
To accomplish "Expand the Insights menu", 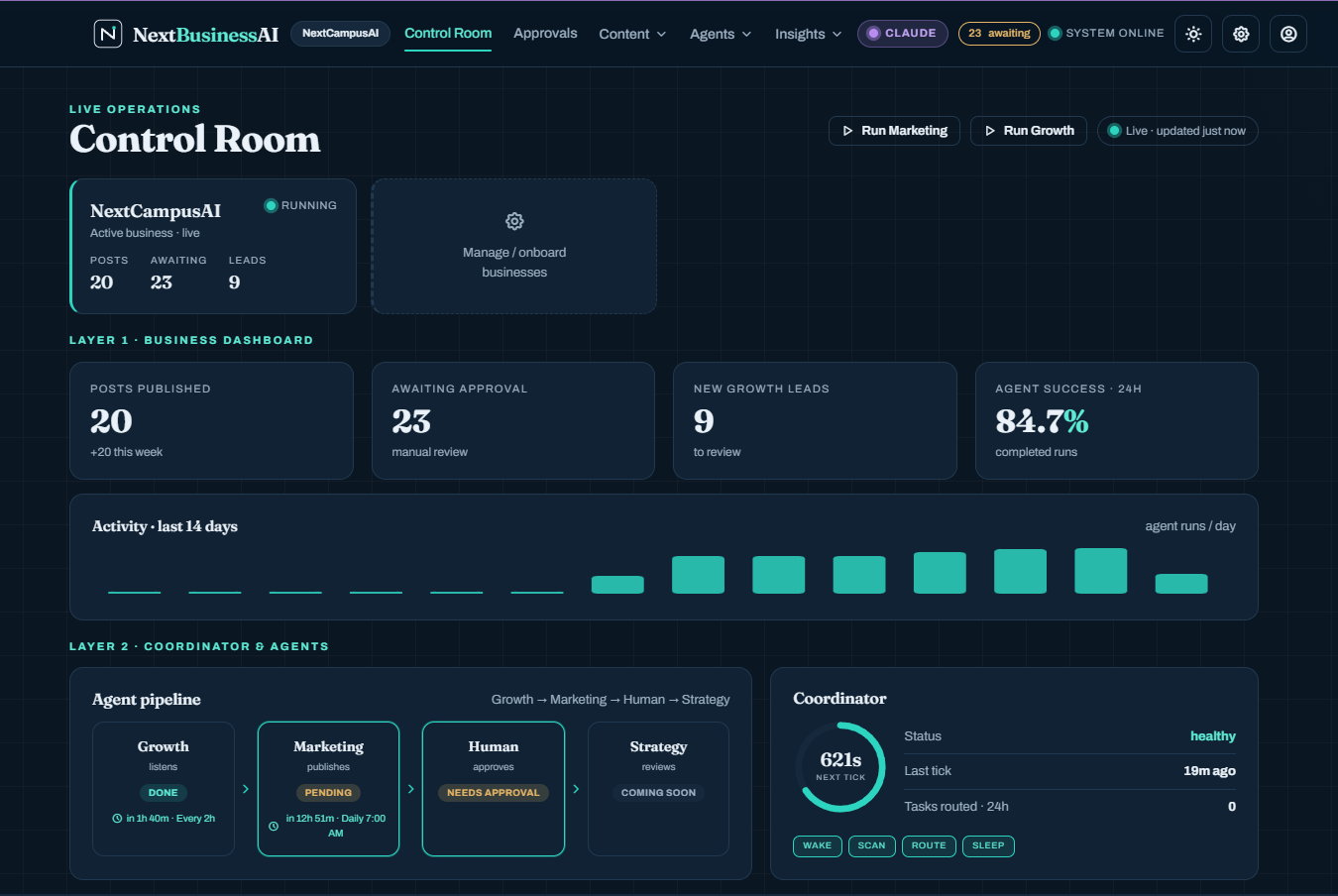I will 808,34.
